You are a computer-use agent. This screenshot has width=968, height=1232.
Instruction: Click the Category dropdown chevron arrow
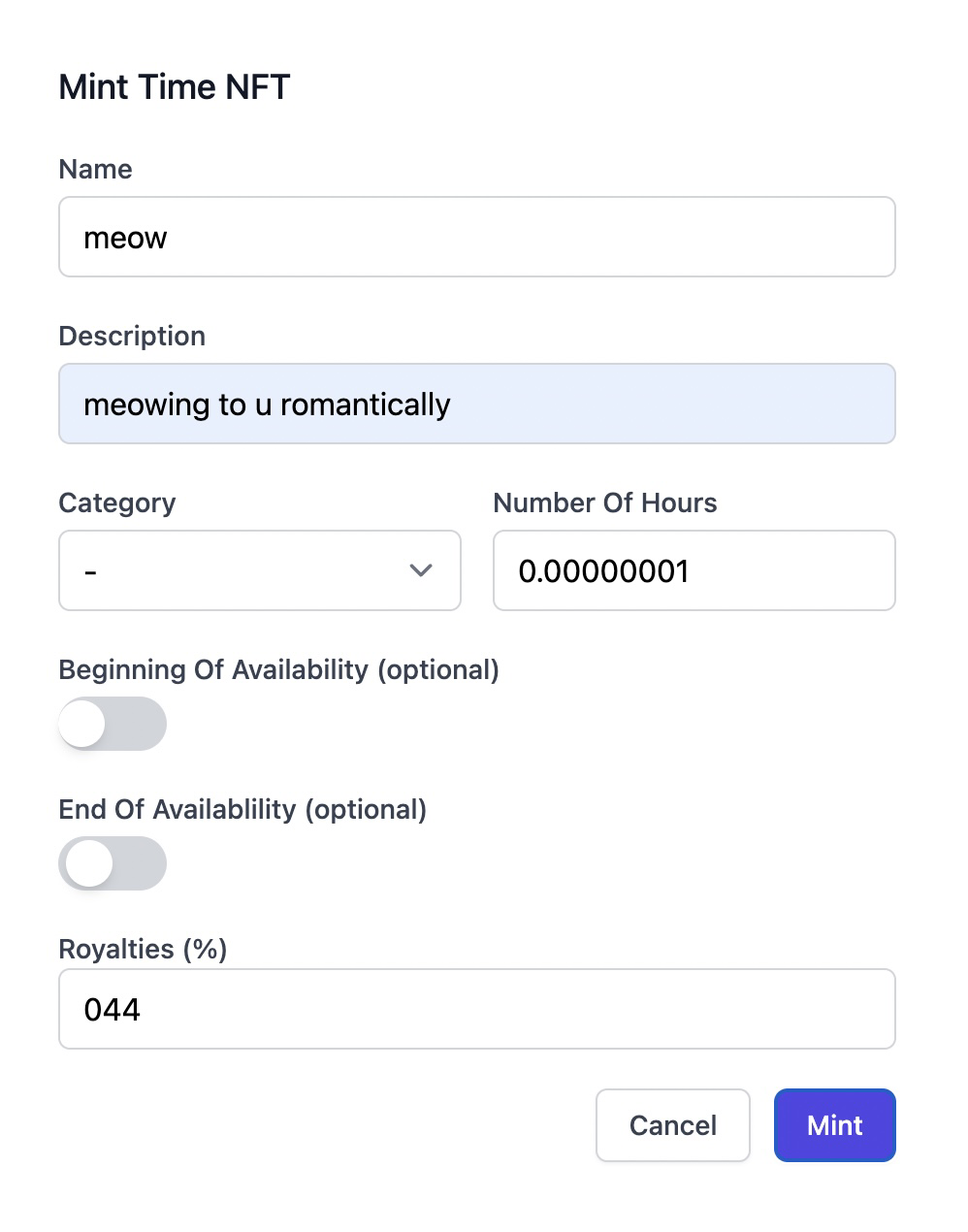(x=420, y=570)
